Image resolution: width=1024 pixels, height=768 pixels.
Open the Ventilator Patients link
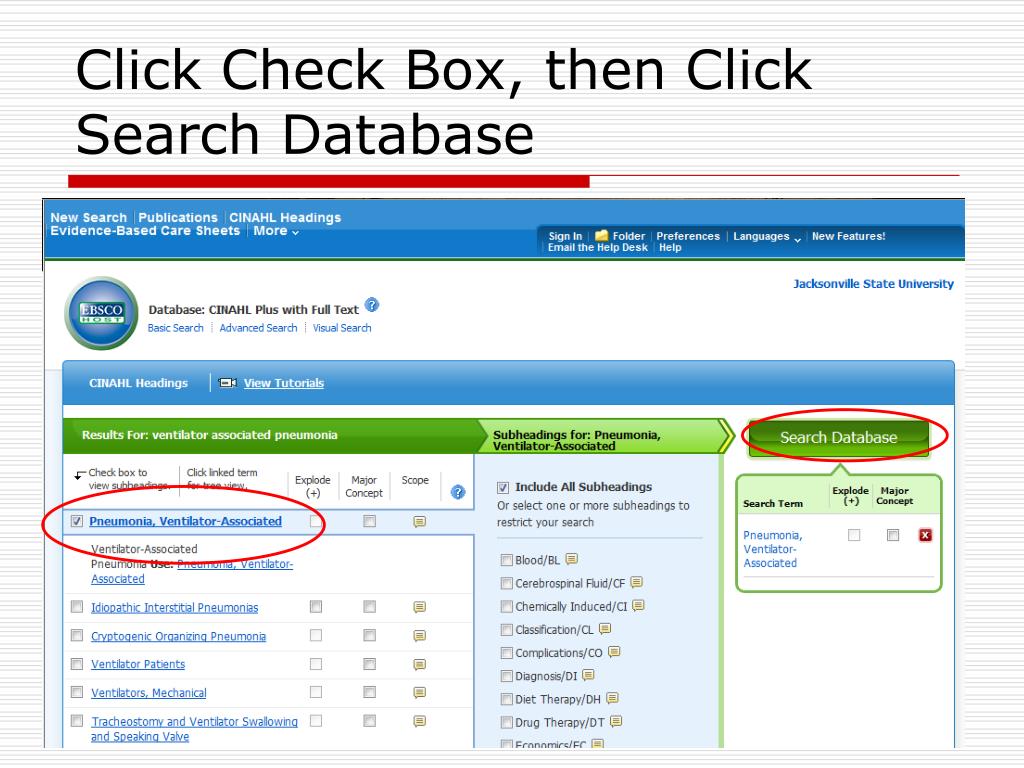138,664
